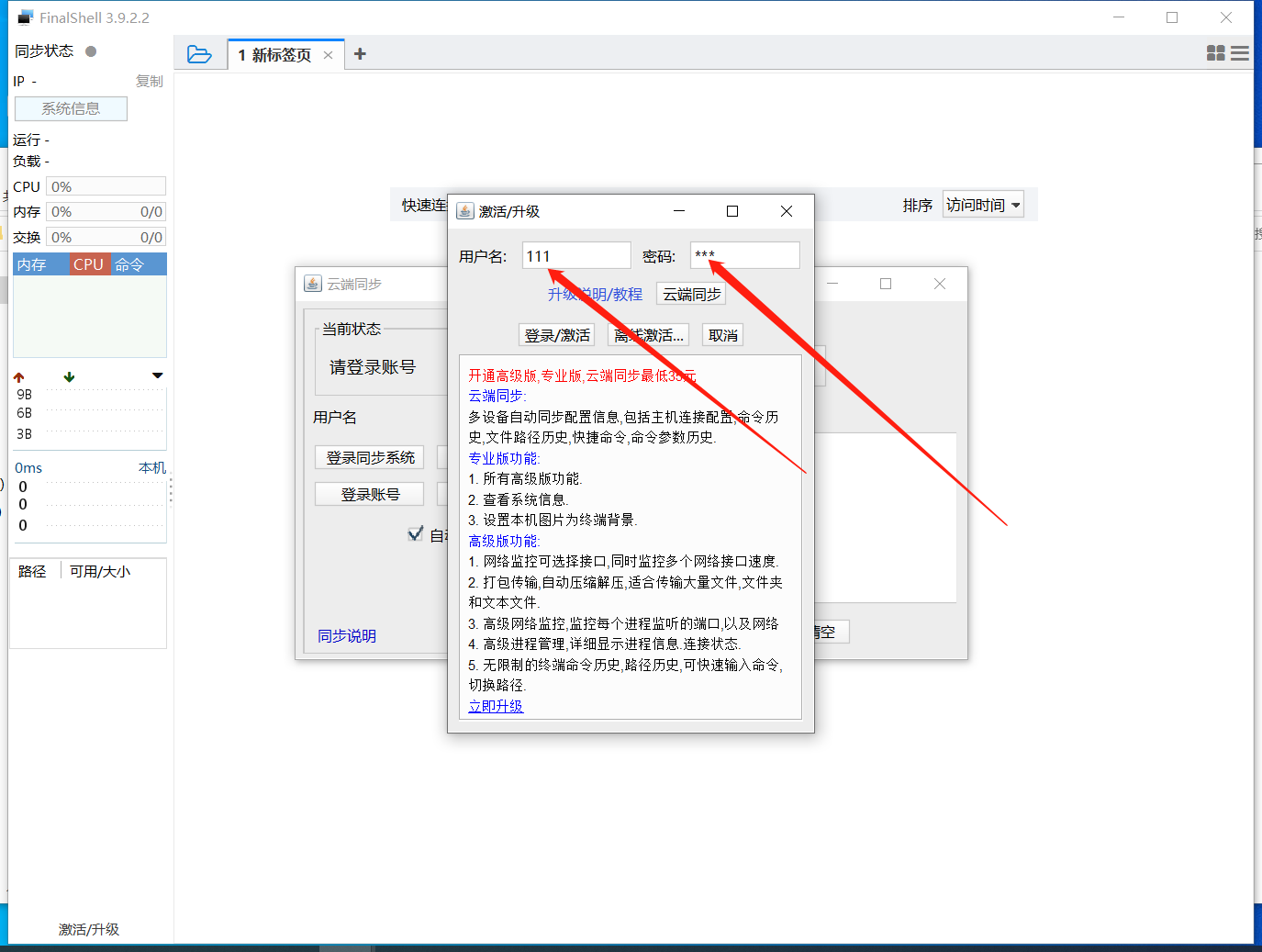Open the 升级说明/教程 link

595,294
